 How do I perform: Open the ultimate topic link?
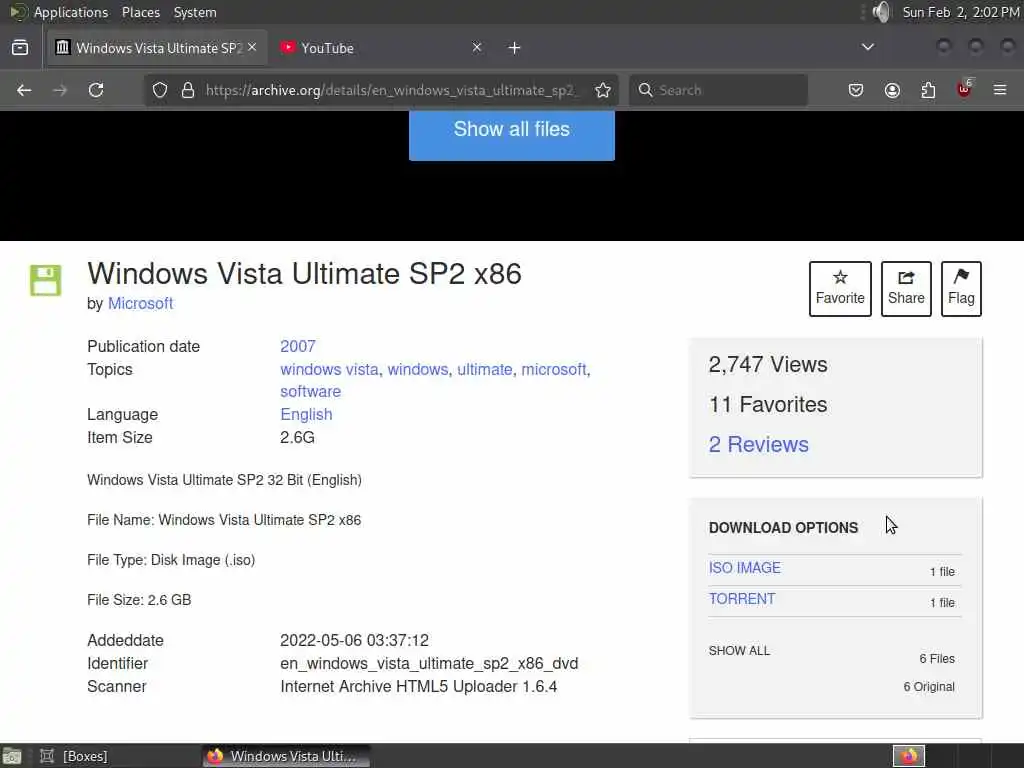[x=485, y=369]
